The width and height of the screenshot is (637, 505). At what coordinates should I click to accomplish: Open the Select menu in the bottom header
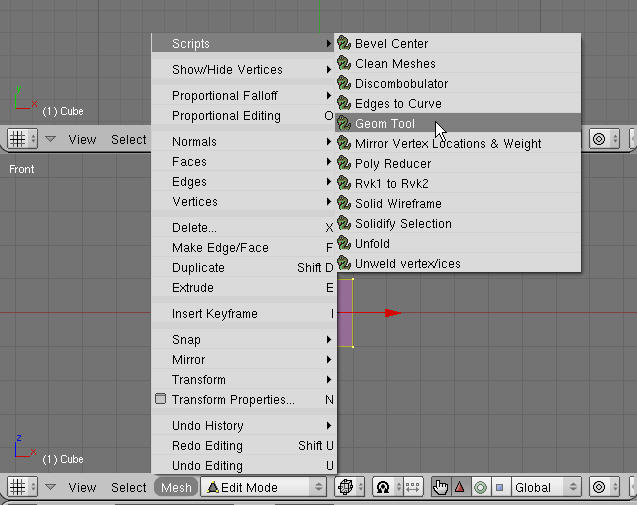coord(128,487)
